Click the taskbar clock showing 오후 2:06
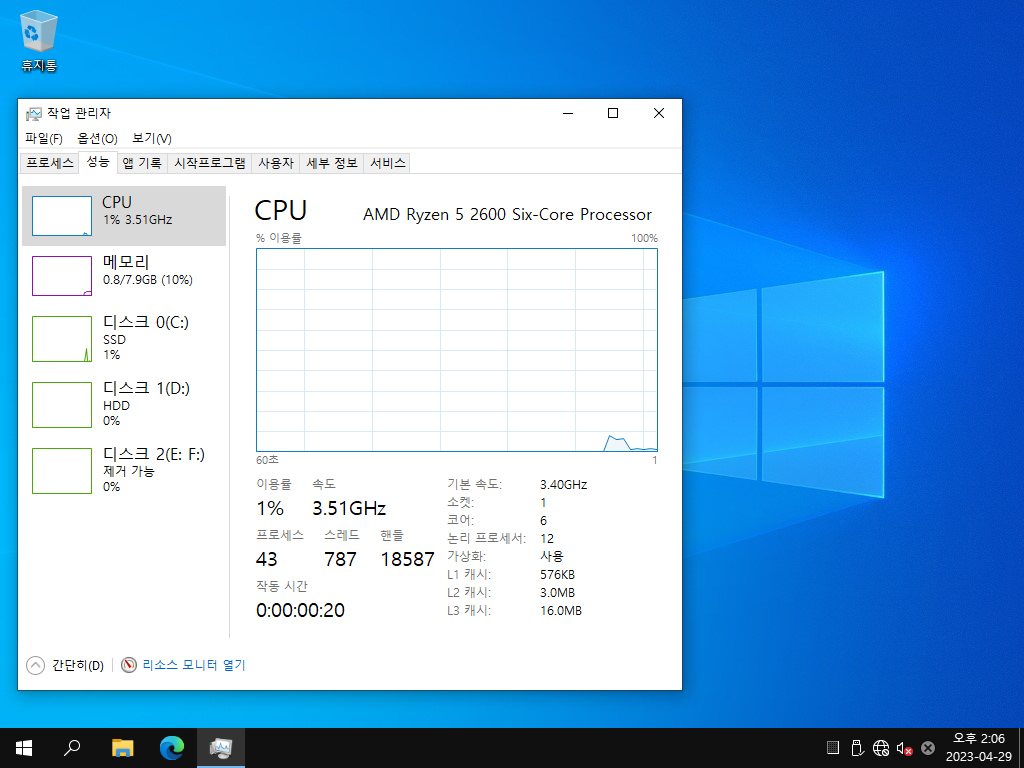Viewport: 1024px width, 768px height. coord(978,739)
